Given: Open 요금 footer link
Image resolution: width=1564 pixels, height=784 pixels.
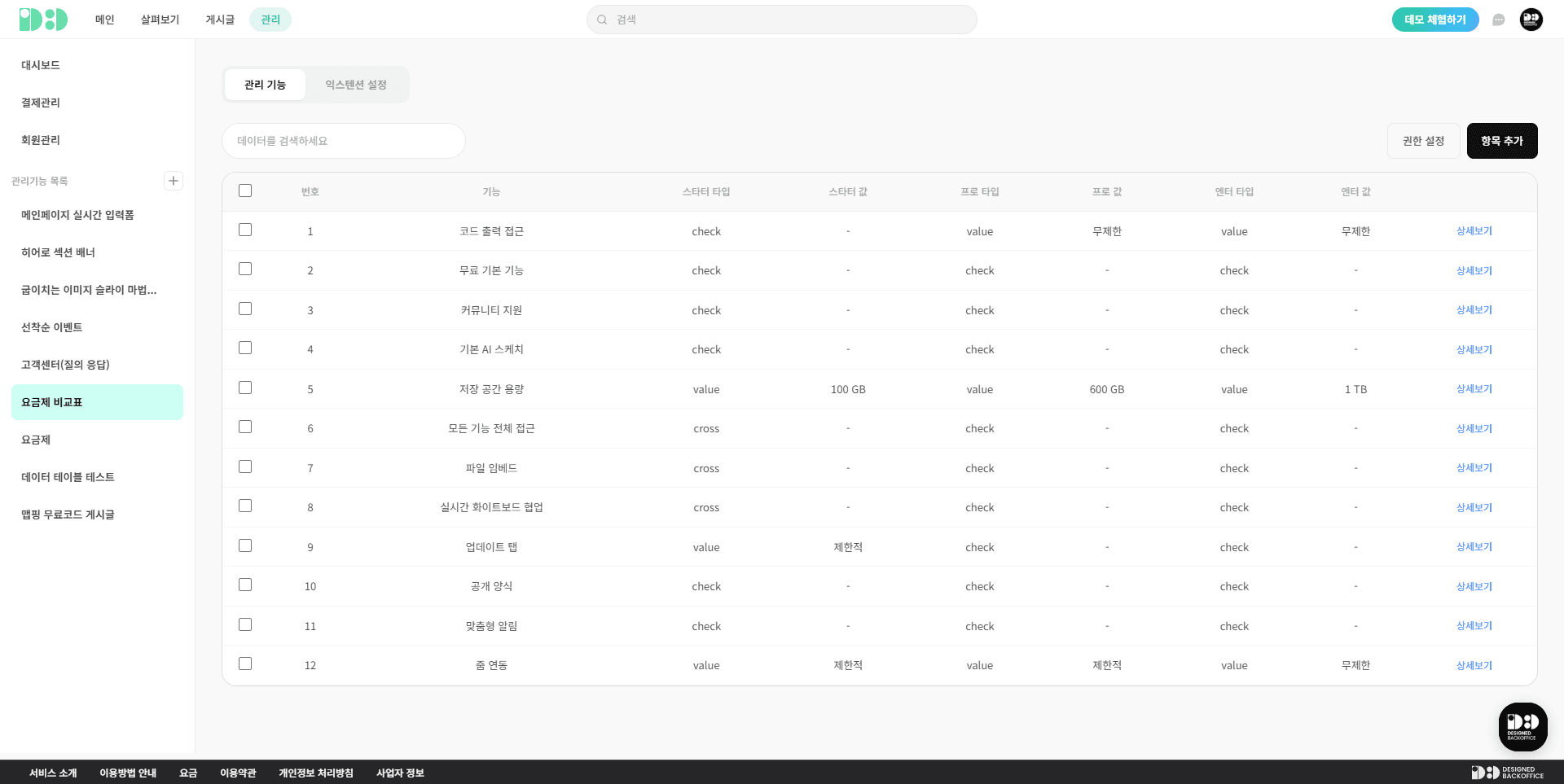Looking at the screenshot, I should point(188,773).
